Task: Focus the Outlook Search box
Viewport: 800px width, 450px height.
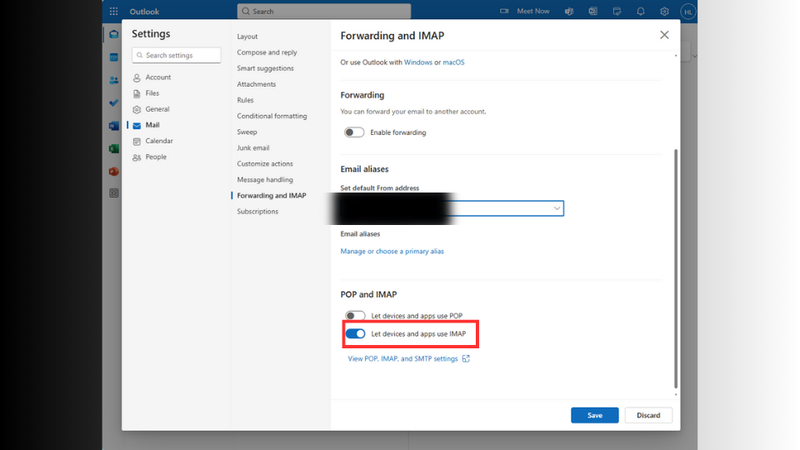Action: pos(324,11)
